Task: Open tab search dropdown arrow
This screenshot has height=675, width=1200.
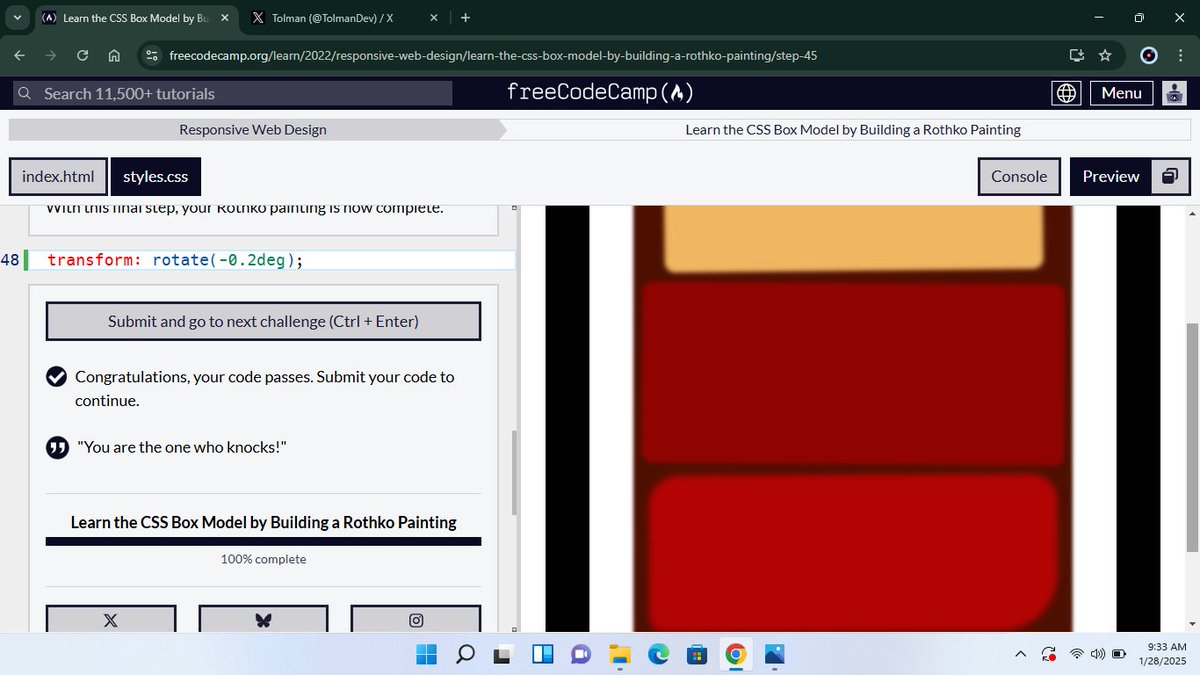Action: [x=17, y=17]
